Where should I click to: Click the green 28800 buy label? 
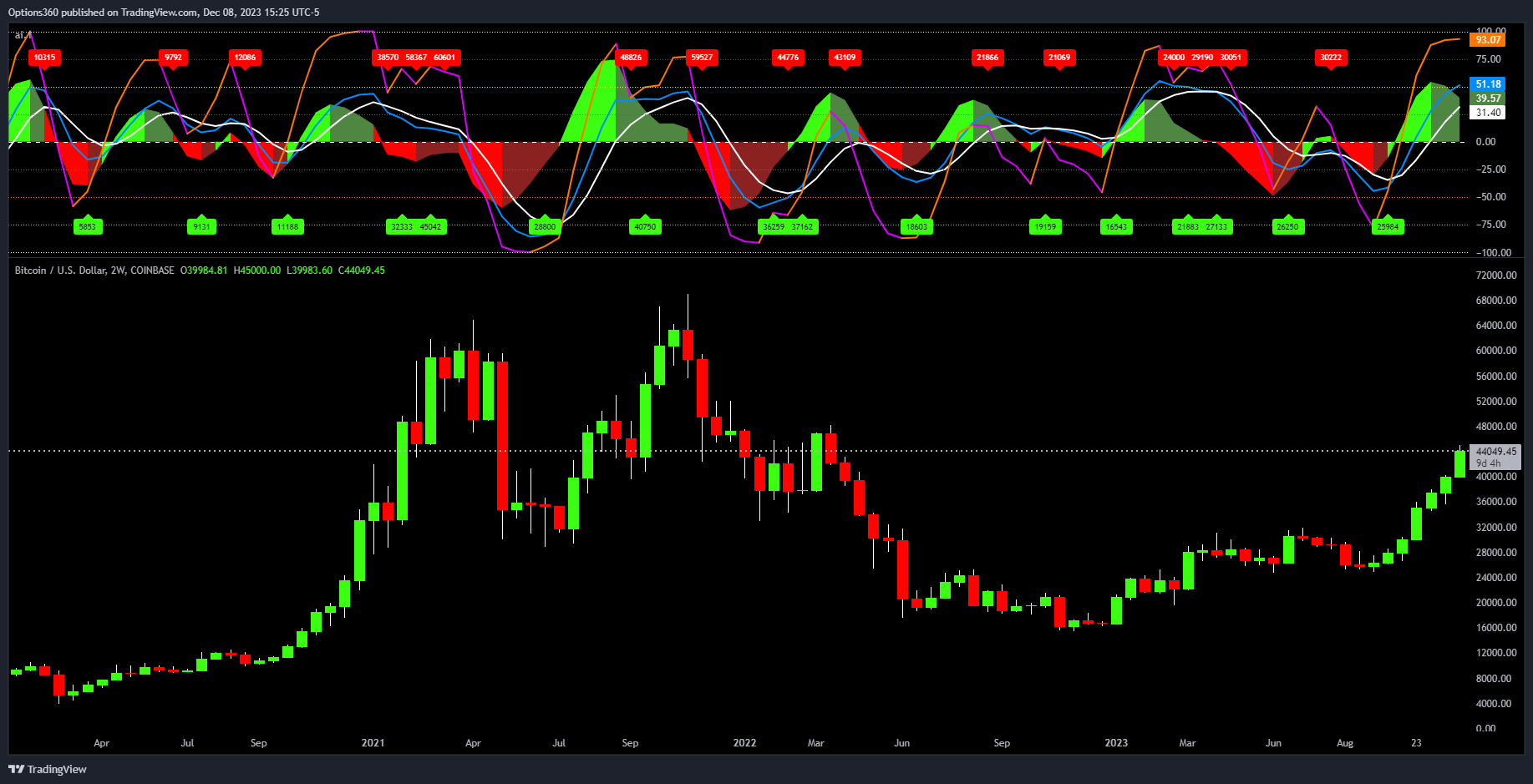point(545,226)
